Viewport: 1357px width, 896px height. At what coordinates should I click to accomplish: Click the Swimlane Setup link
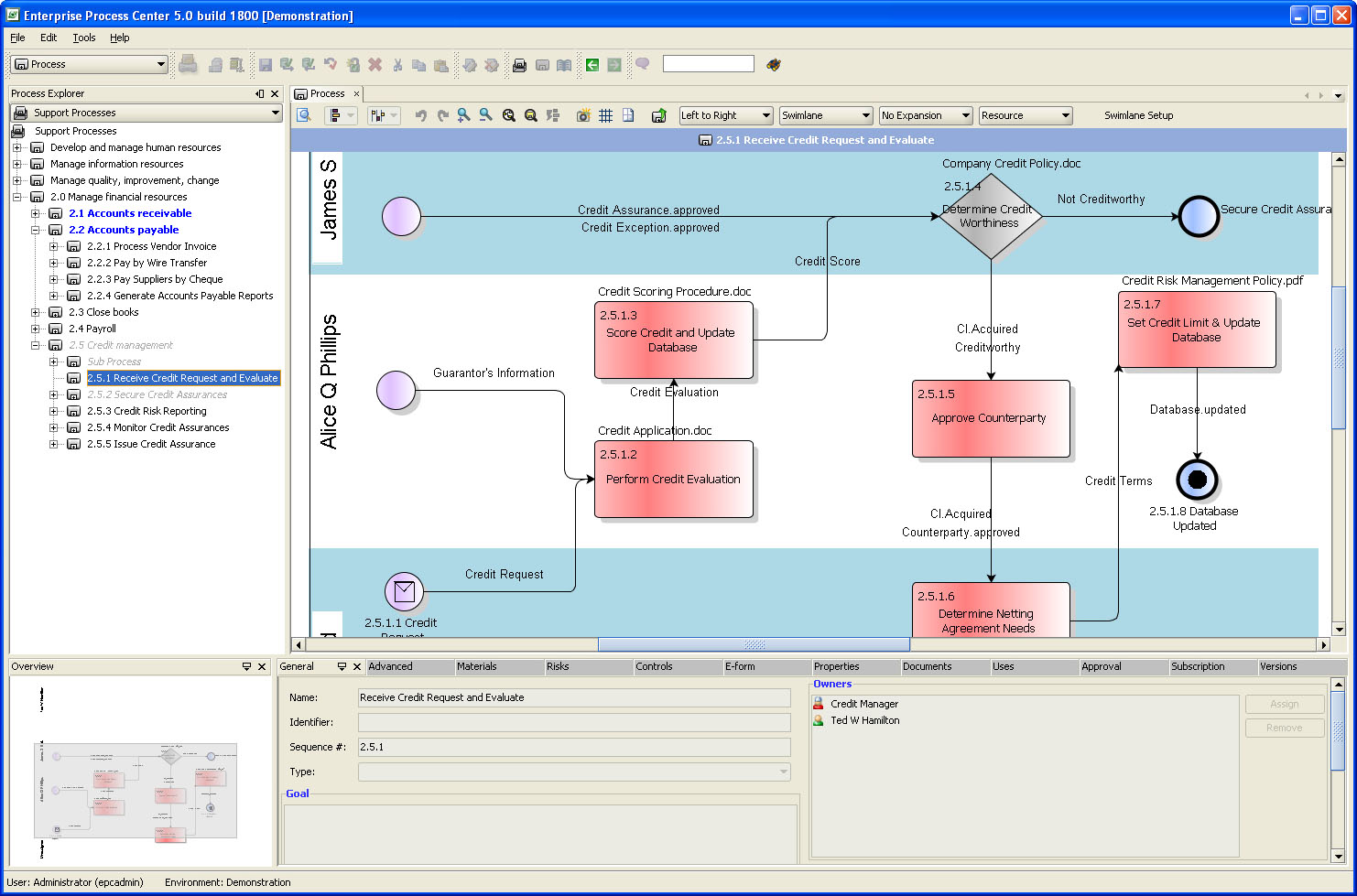coord(1137,114)
